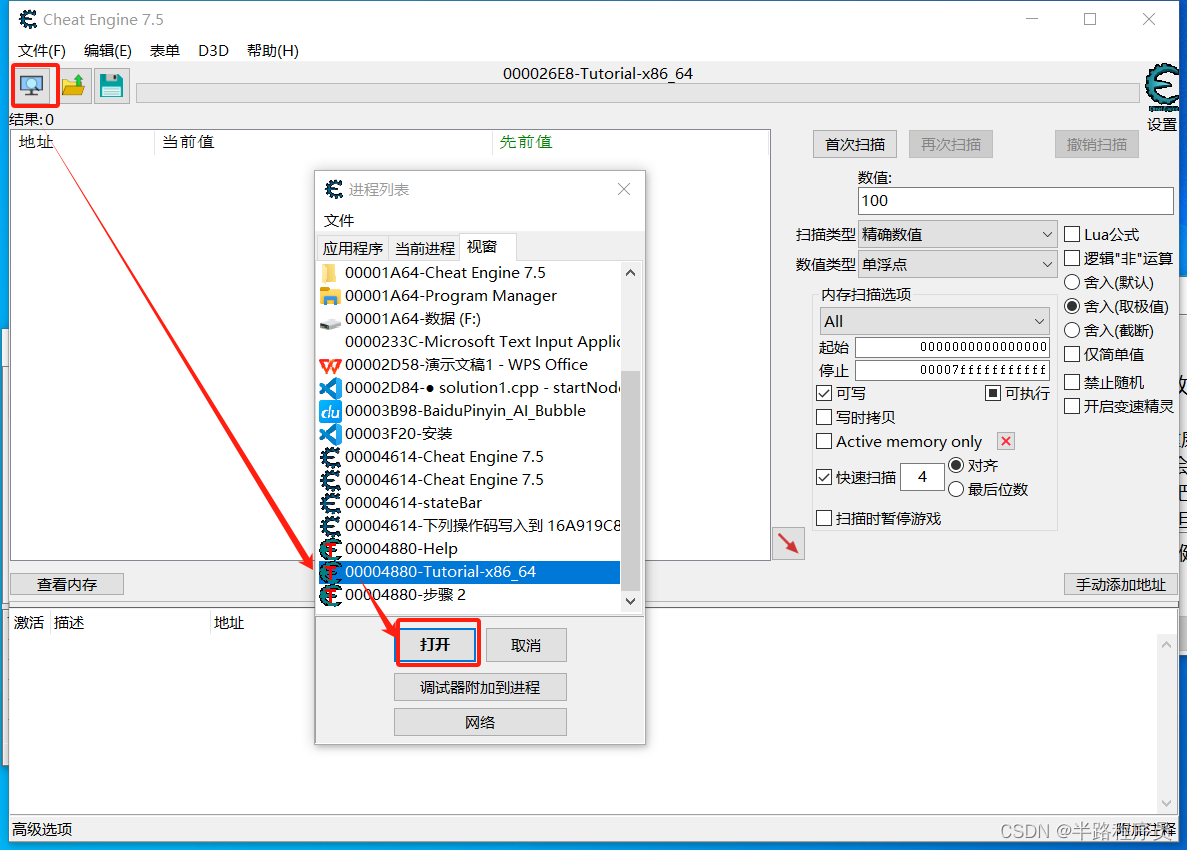Toggle 快速扫描 checkbox
The width and height of the screenshot is (1187, 850).
[x=824, y=478]
